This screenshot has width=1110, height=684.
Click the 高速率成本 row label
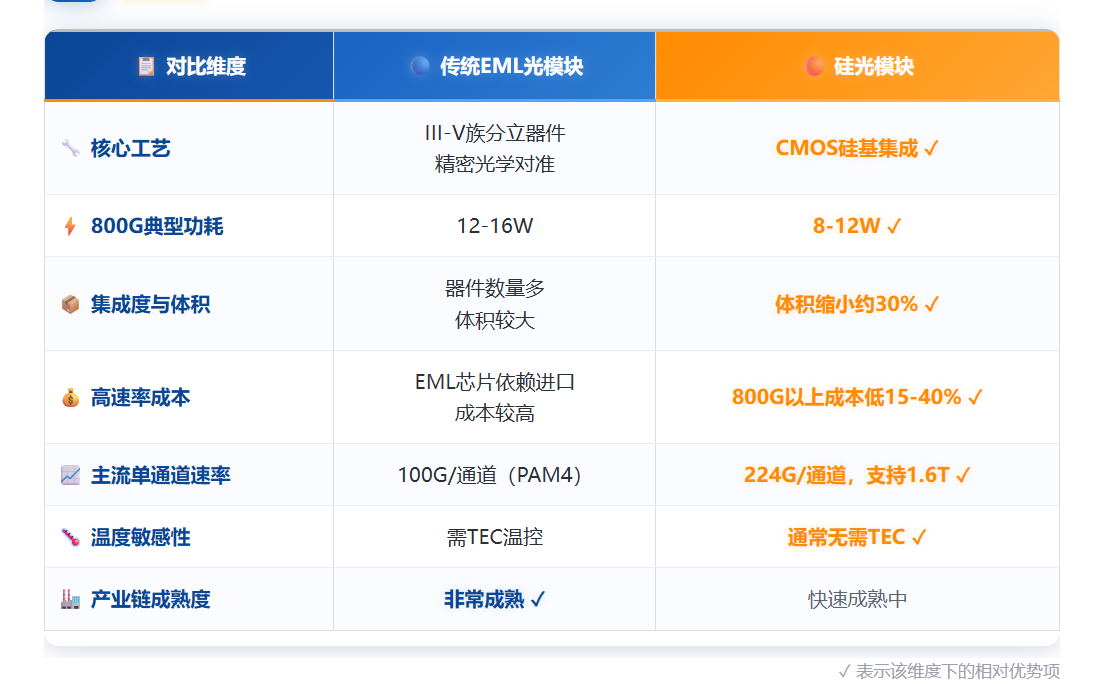(x=140, y=398)
